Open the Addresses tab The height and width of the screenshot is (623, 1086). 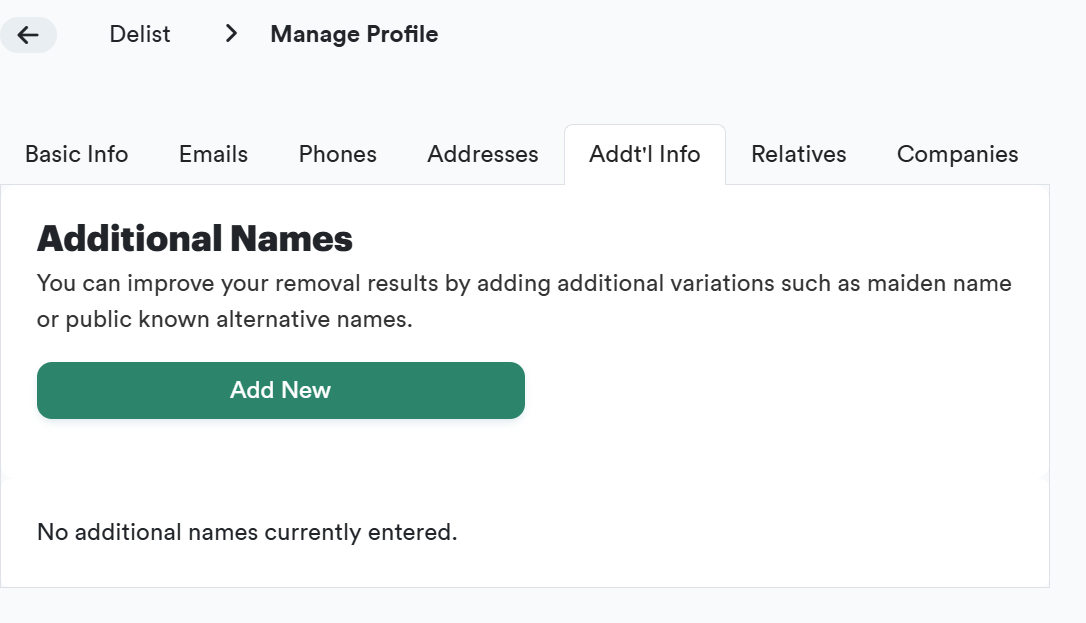tap(483, 154)
